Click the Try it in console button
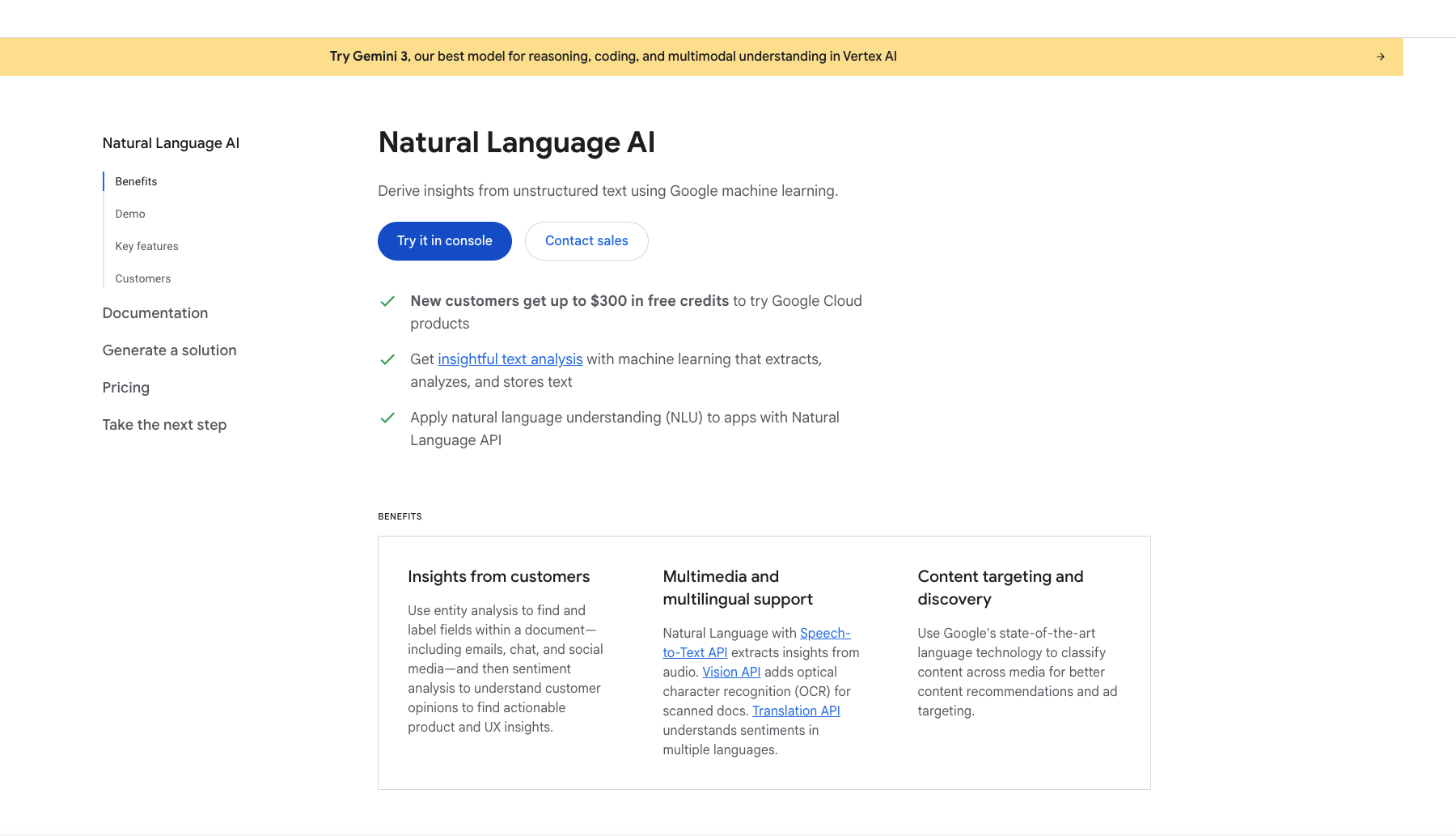 click(x=445, y=241)
